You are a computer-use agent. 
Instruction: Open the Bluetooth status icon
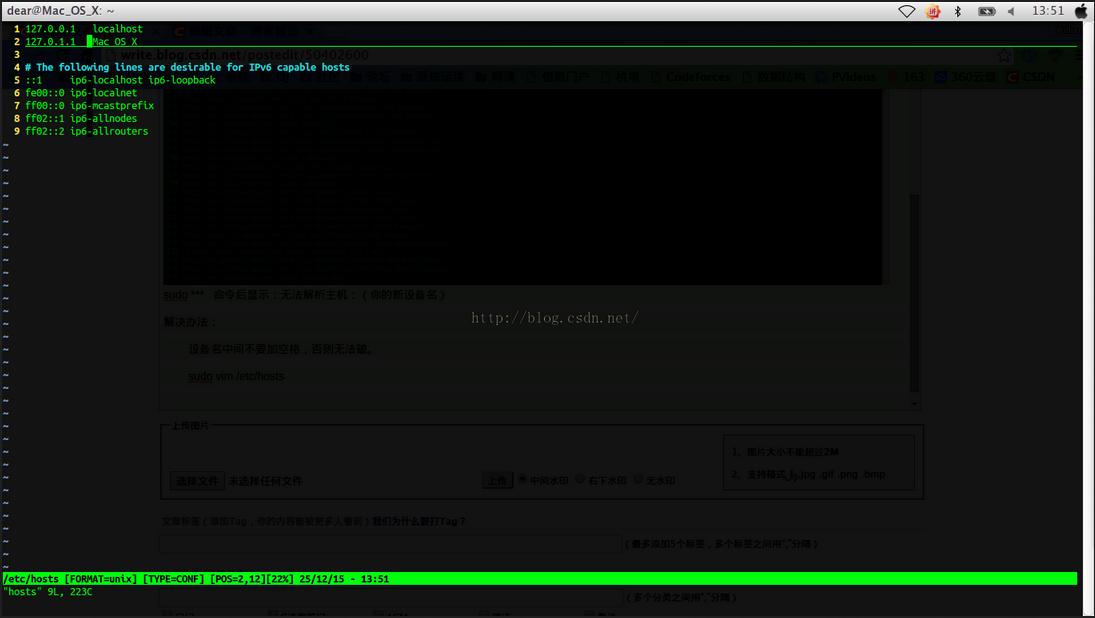click(958, 11)
